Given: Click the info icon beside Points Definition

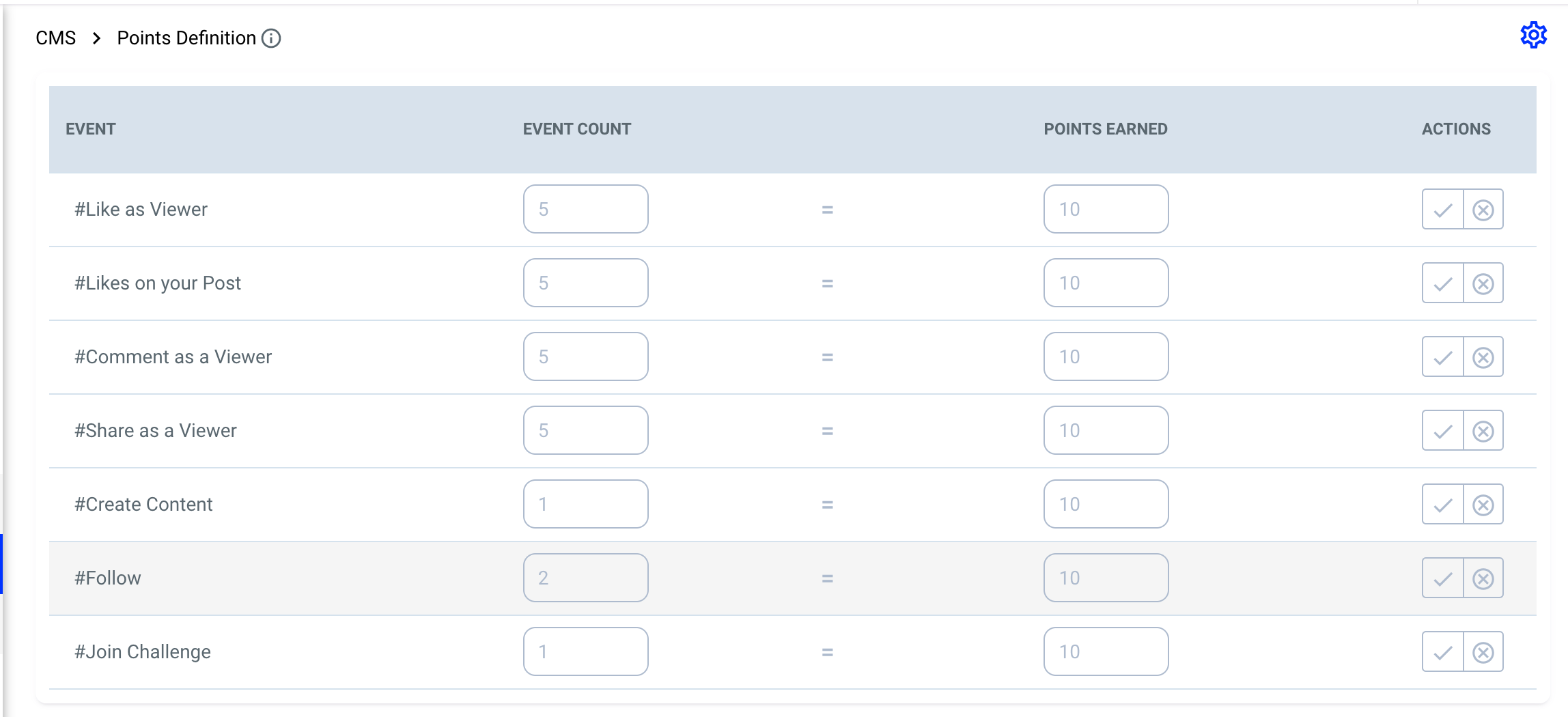Looking at the screenshot, I should tap(271, 38).
